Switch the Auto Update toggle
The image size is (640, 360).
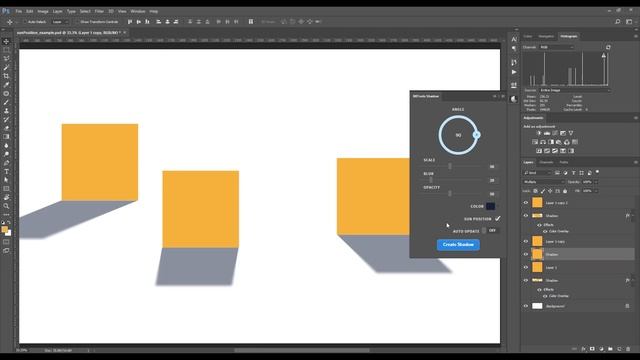point(489,231)
